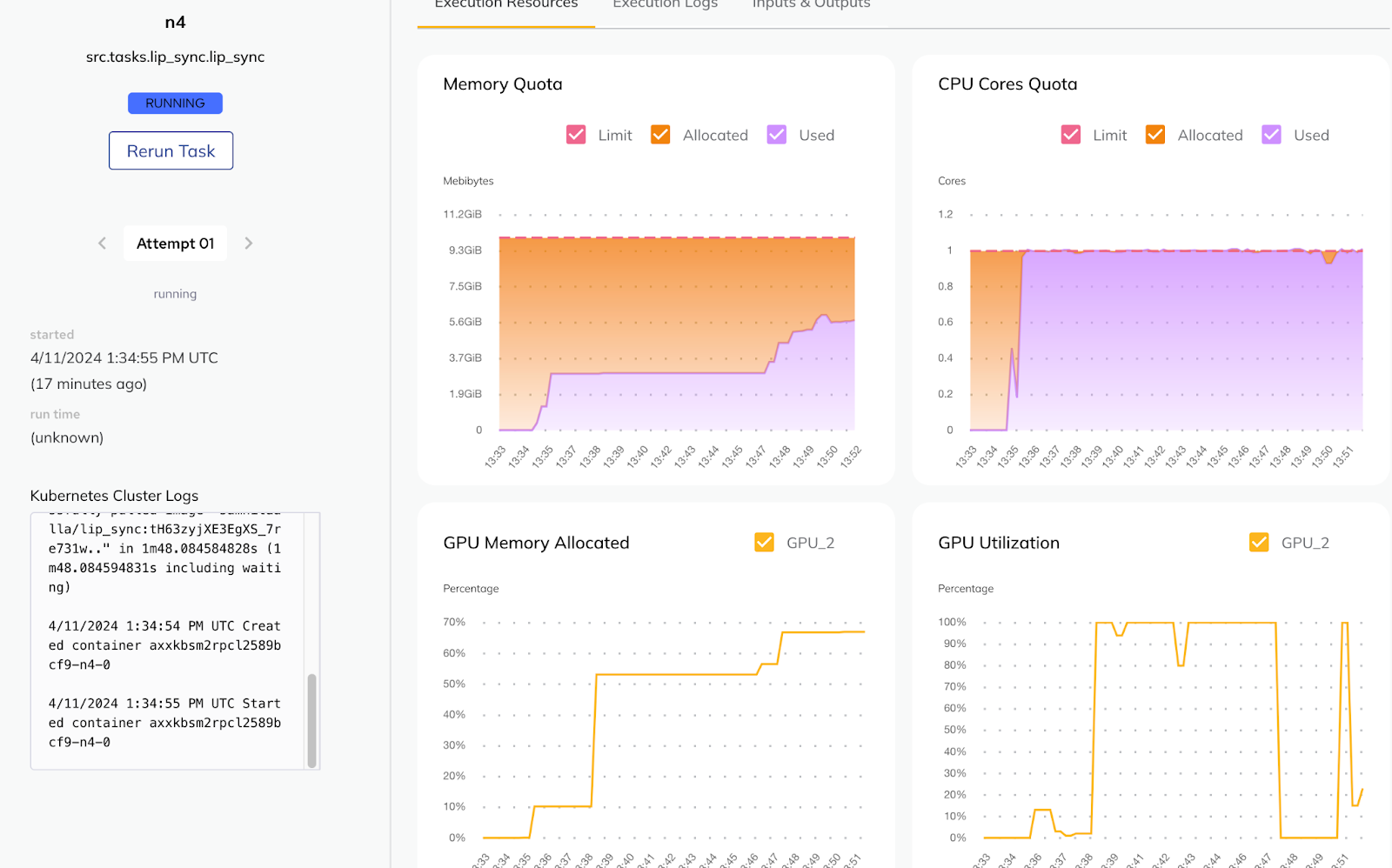Click the Rerun Task button
Viewport: 1392px width, 868px height.
pyautogui.click(x=171, y=150)
